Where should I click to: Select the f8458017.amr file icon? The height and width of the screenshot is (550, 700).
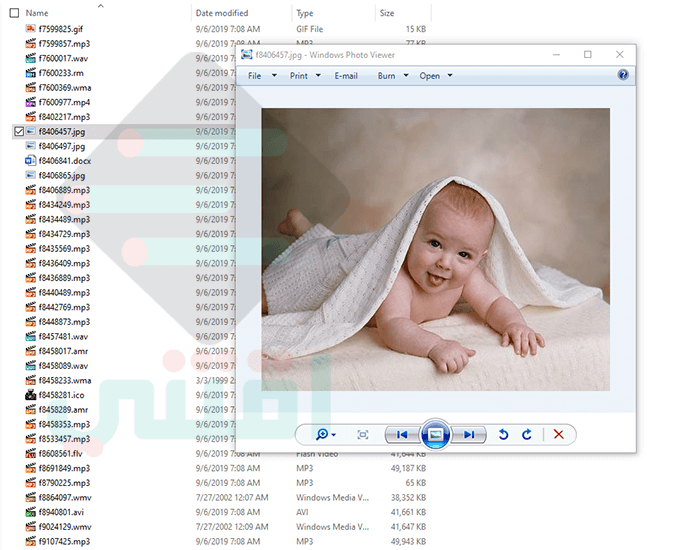(x=30, y=351)
